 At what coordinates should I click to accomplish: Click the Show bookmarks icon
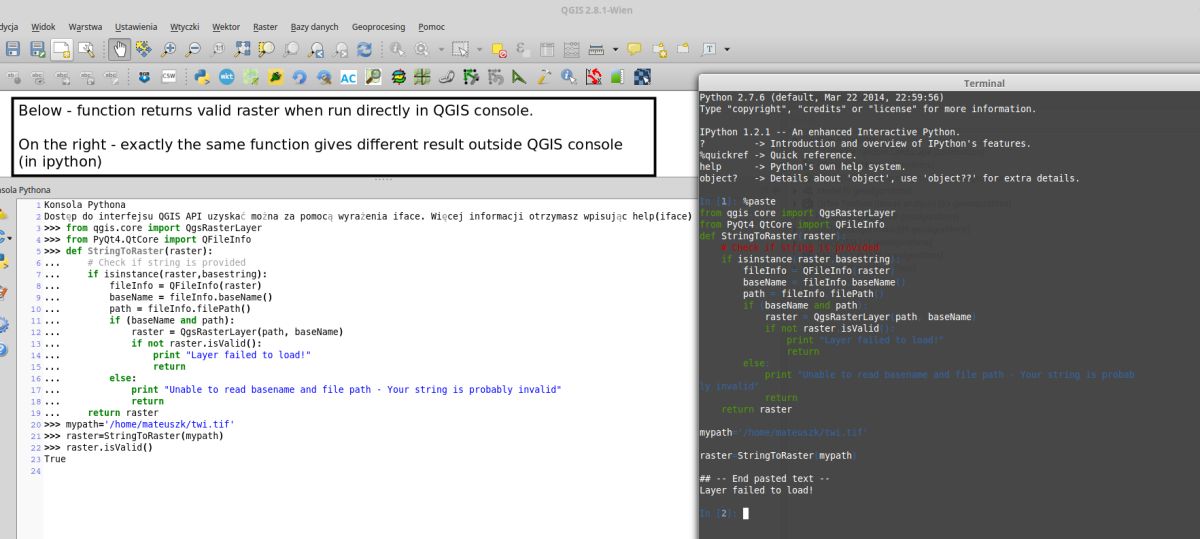684,48
